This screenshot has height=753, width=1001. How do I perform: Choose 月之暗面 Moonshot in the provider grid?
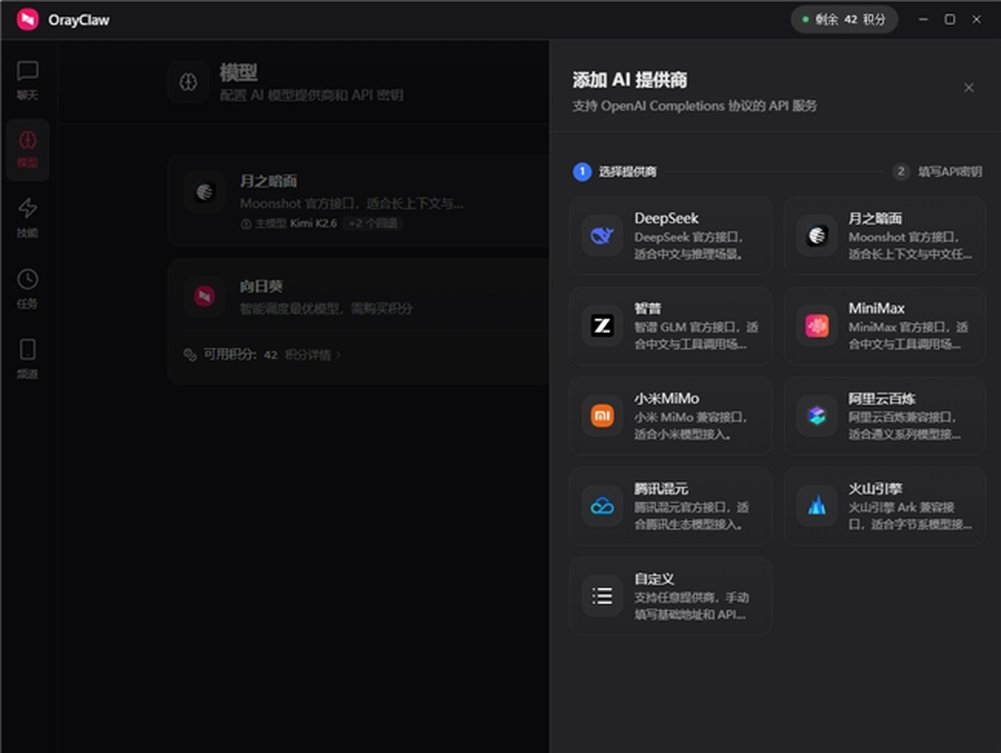(884, 236)
